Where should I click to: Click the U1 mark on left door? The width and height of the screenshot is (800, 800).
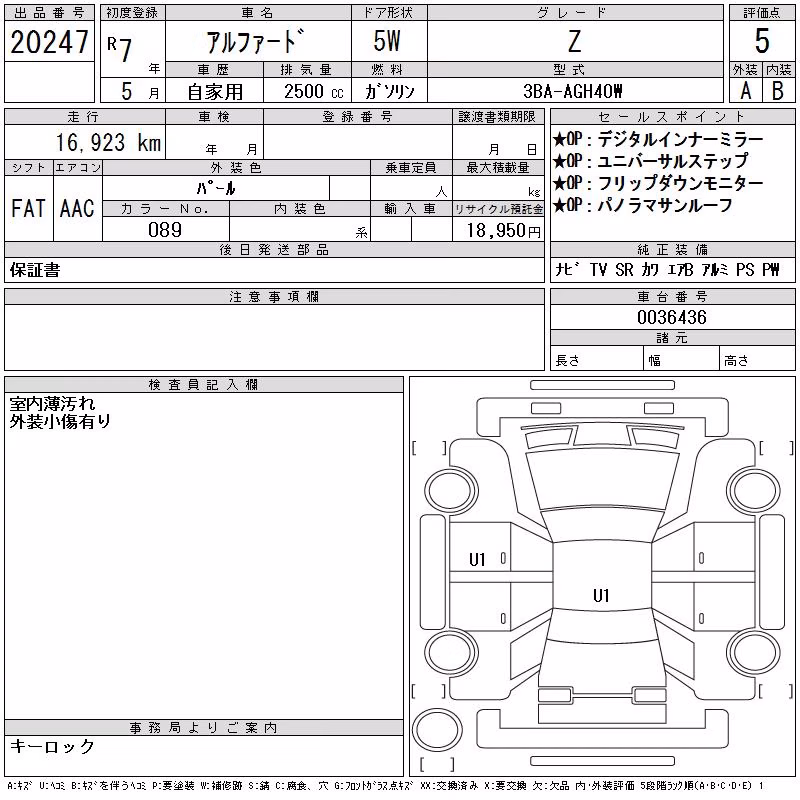click(x=477, y=560)
